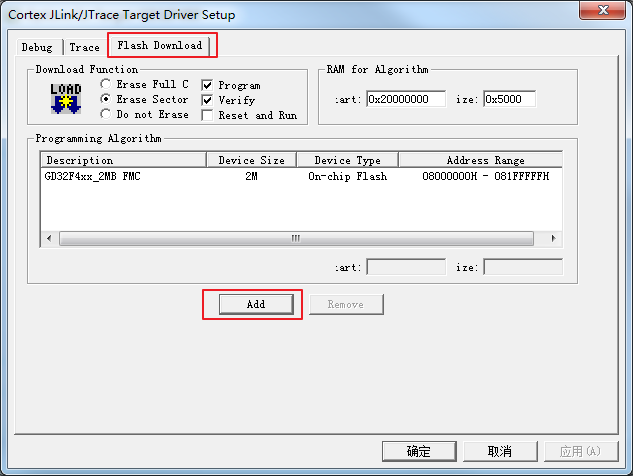
Task: Click the Description column header
Action: click(124, 160)
